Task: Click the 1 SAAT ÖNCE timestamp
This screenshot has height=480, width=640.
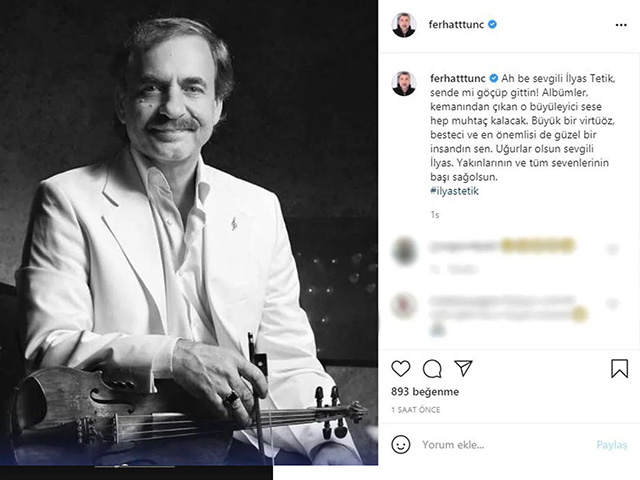Action: tap(413, 410)
